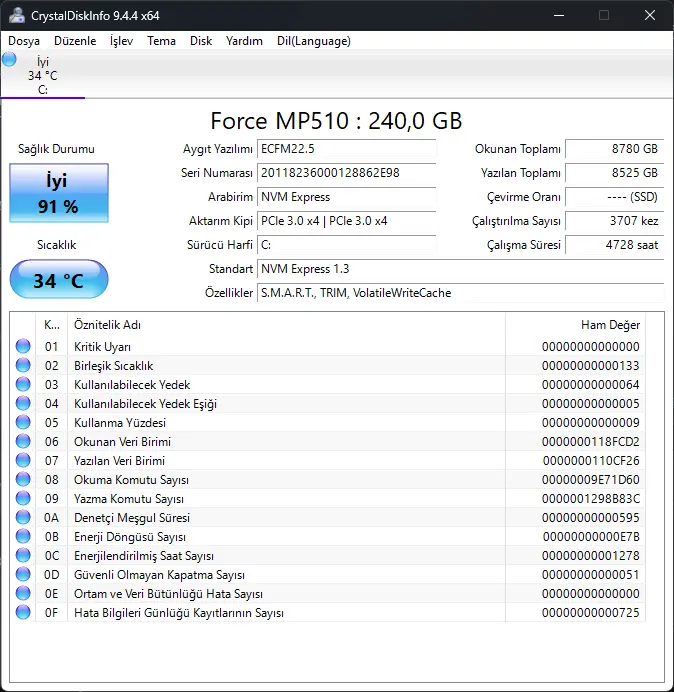Open the İşlev menu
674x692 pixels.
121,41
